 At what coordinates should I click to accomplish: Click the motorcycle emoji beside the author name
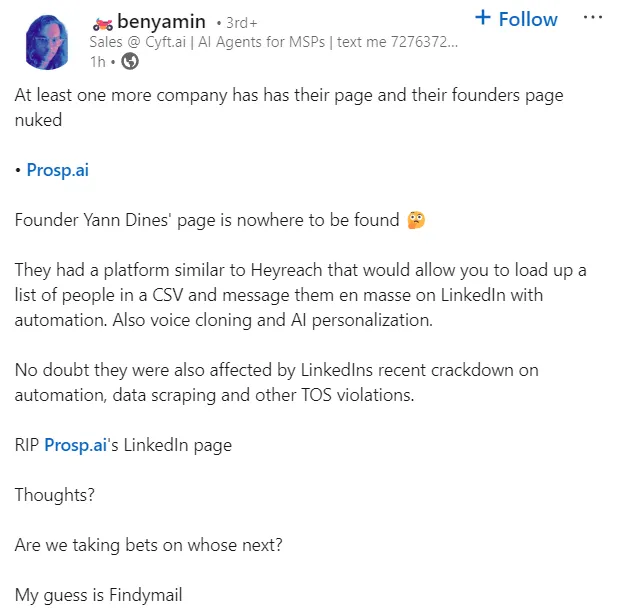103,22
